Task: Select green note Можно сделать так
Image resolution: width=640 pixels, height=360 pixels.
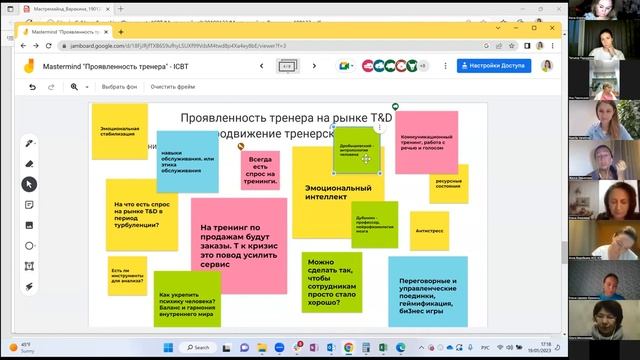Action: [x=332, y=282]
